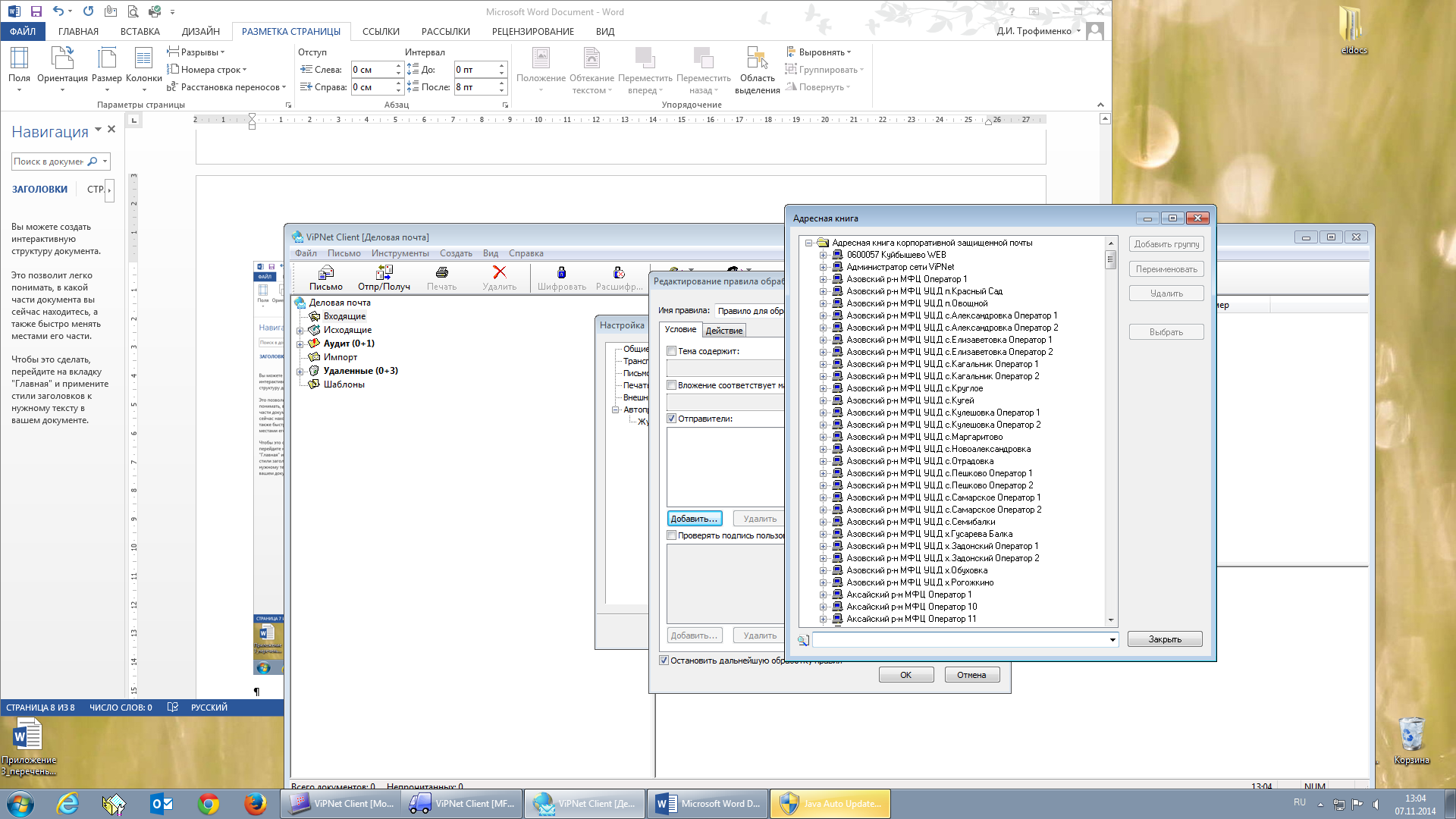Click the Удалить red X toolbar icon

(499, 272)
